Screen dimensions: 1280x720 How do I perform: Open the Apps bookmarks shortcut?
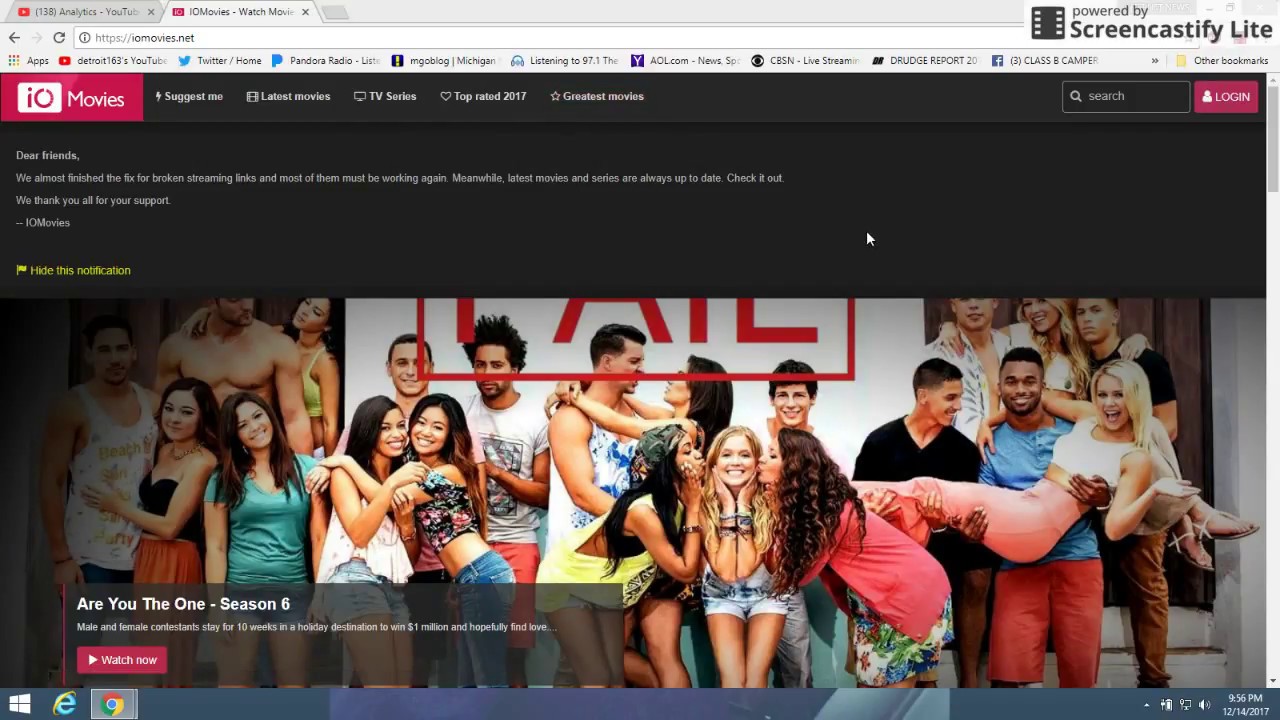pyautogui.click(x=29, y=61)
